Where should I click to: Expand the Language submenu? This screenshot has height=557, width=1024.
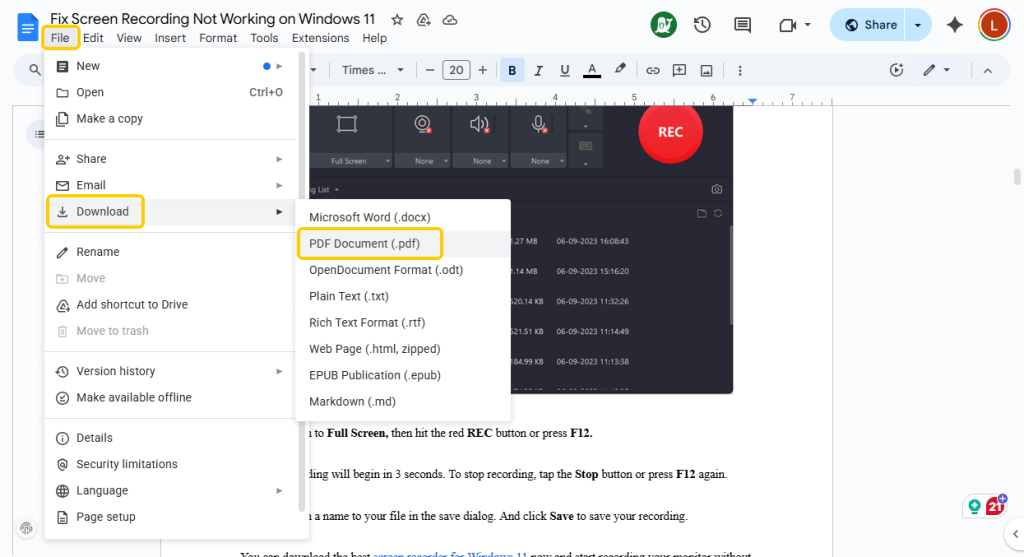(x=170, y=490)
